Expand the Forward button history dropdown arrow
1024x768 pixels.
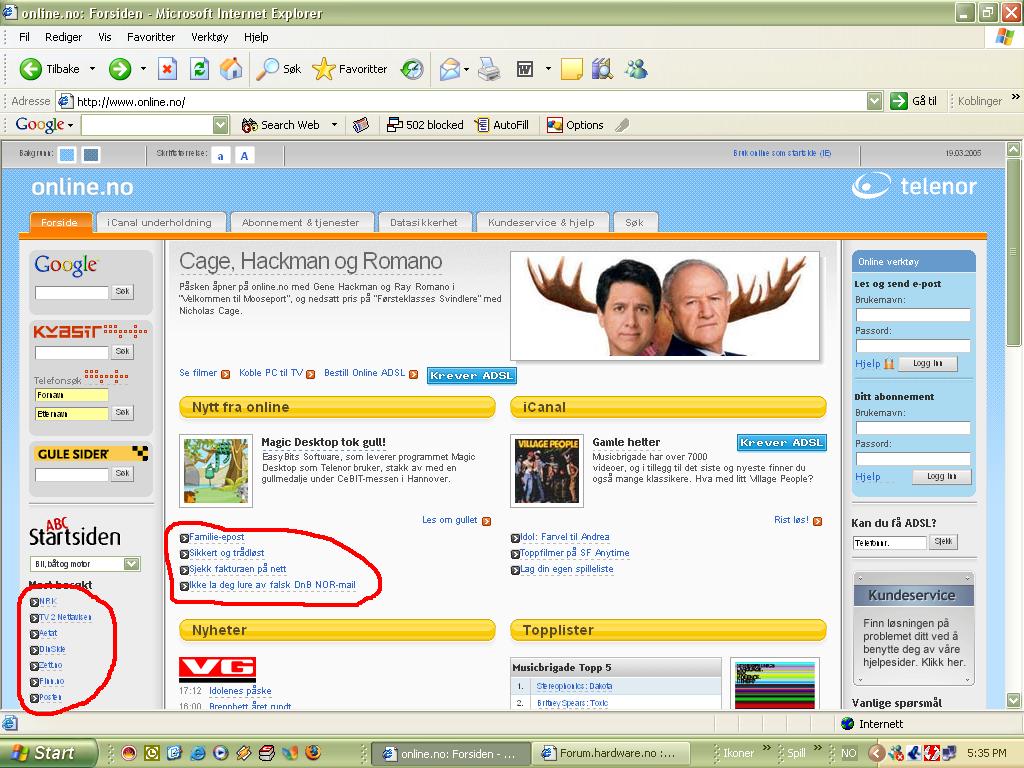(x=143, y=69)
